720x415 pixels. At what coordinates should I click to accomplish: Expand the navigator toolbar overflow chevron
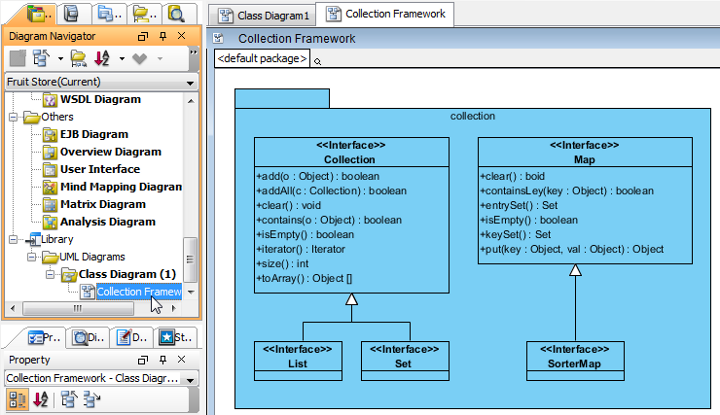click(194, 52)
